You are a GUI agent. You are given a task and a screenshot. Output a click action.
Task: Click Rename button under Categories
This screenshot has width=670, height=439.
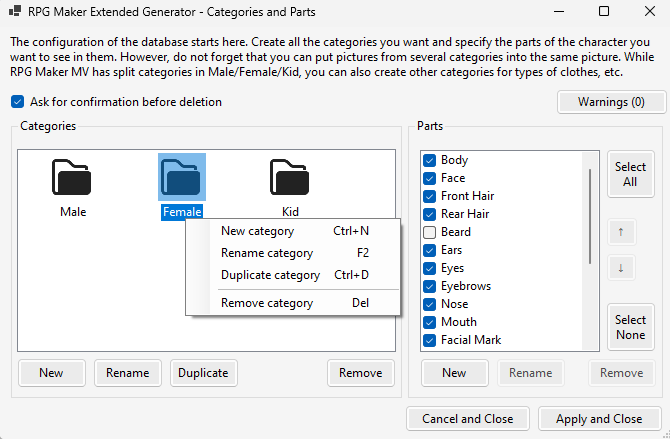(128, 373)
